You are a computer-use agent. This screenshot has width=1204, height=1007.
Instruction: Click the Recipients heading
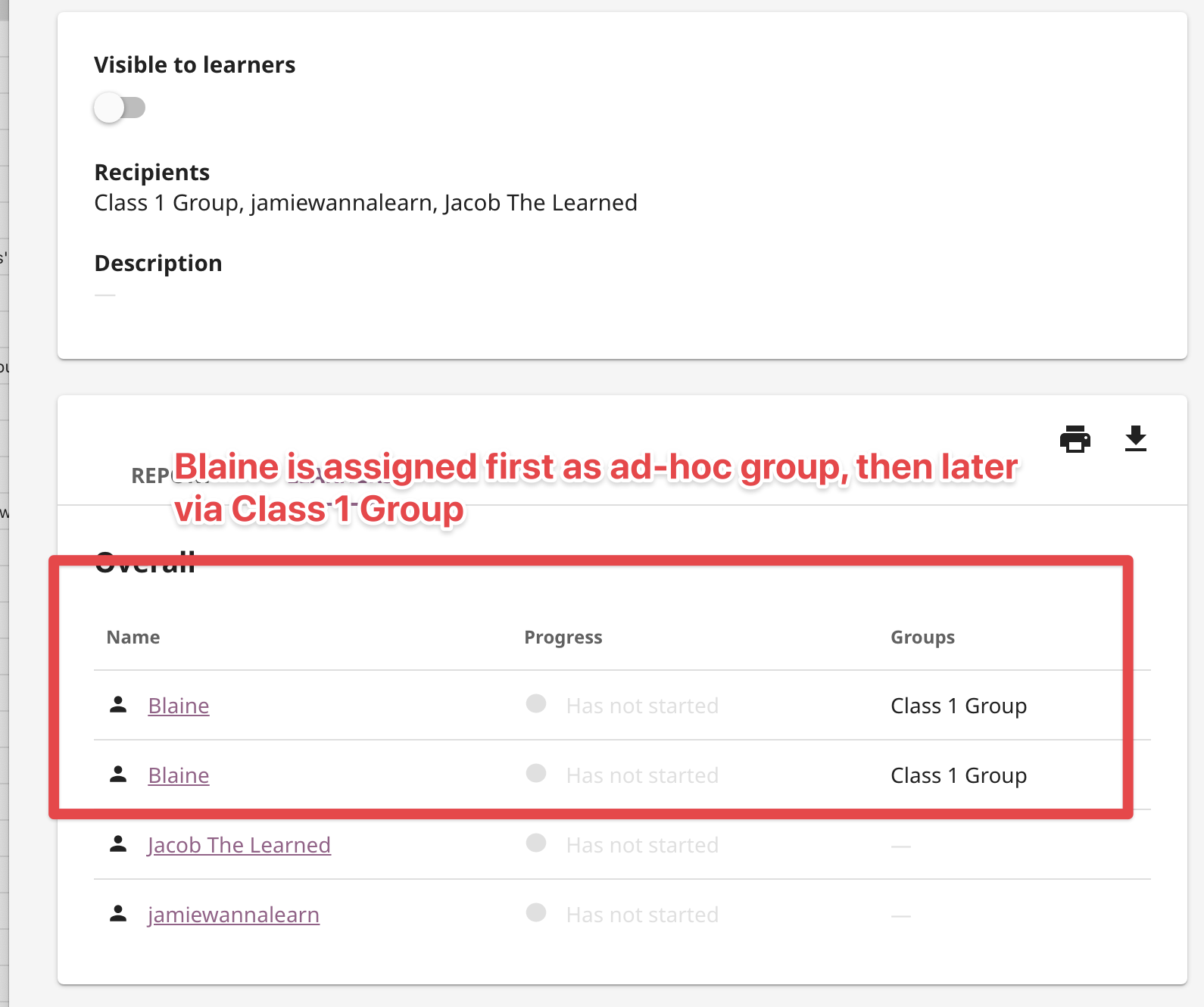(x=151, y=173)
